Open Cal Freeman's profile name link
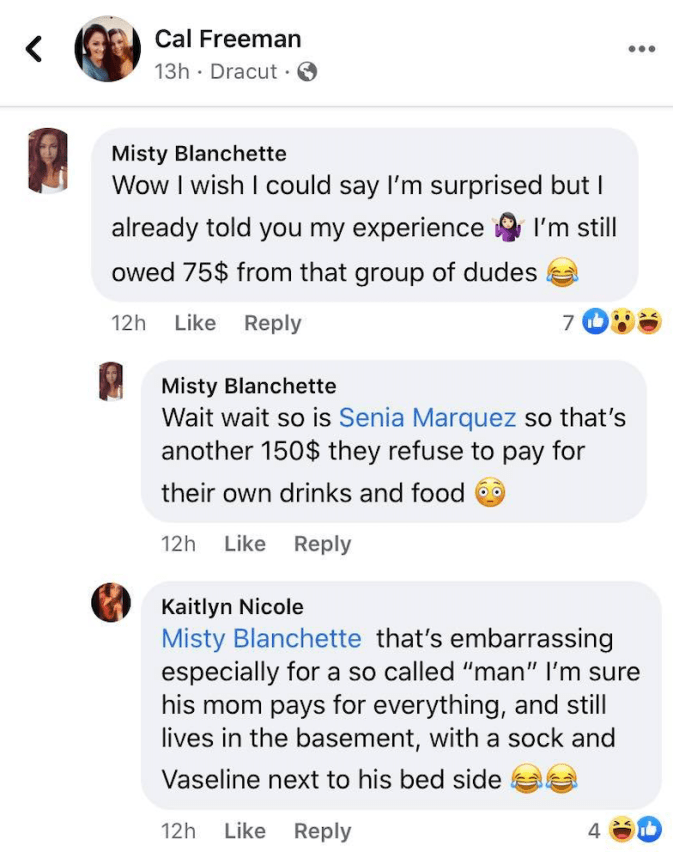This screenshot has height=852, width=673. click(227, 39)
